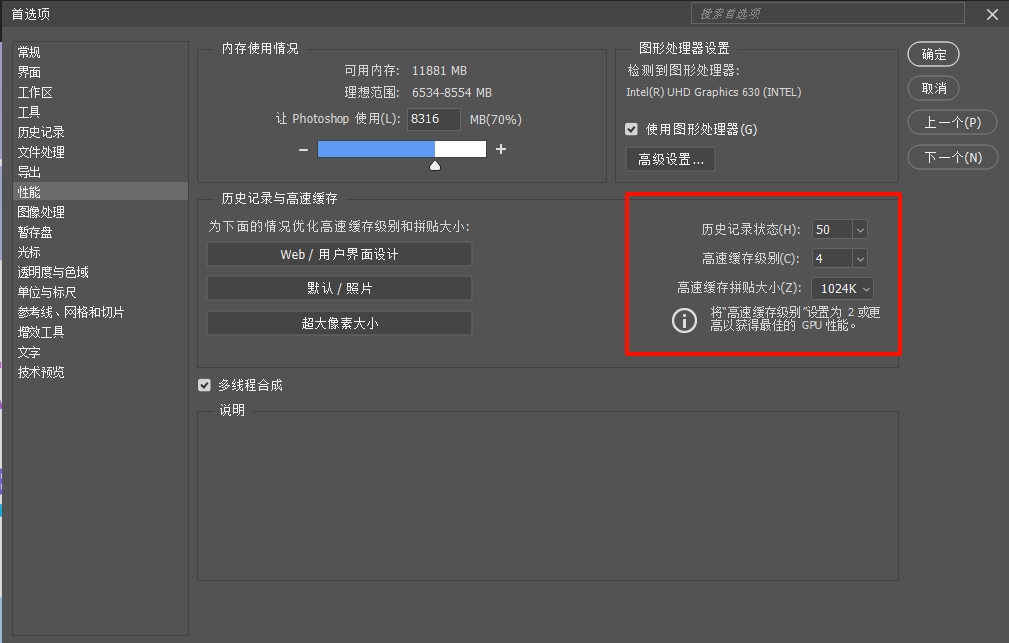Click the 搜索首选项 search field
Screen dimensions: 1009x643
point(826,13)
